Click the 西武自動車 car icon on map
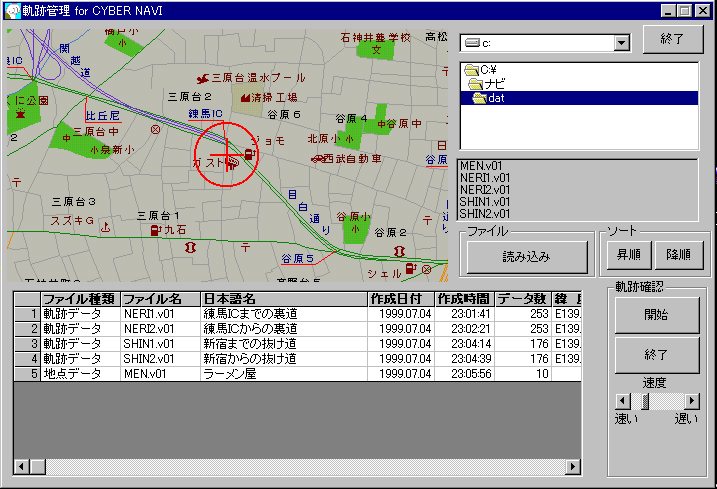The width and height of the screenshot is (717, 489). coord(317,159)
